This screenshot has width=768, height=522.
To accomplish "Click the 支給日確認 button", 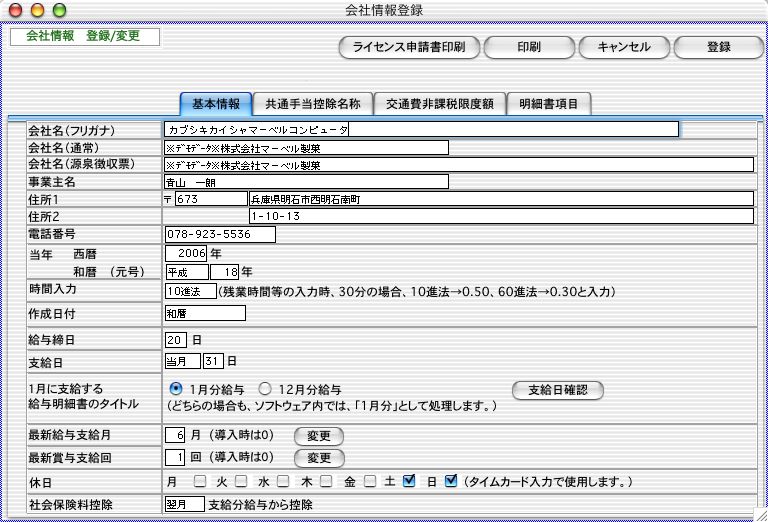I will pos(557,389).
